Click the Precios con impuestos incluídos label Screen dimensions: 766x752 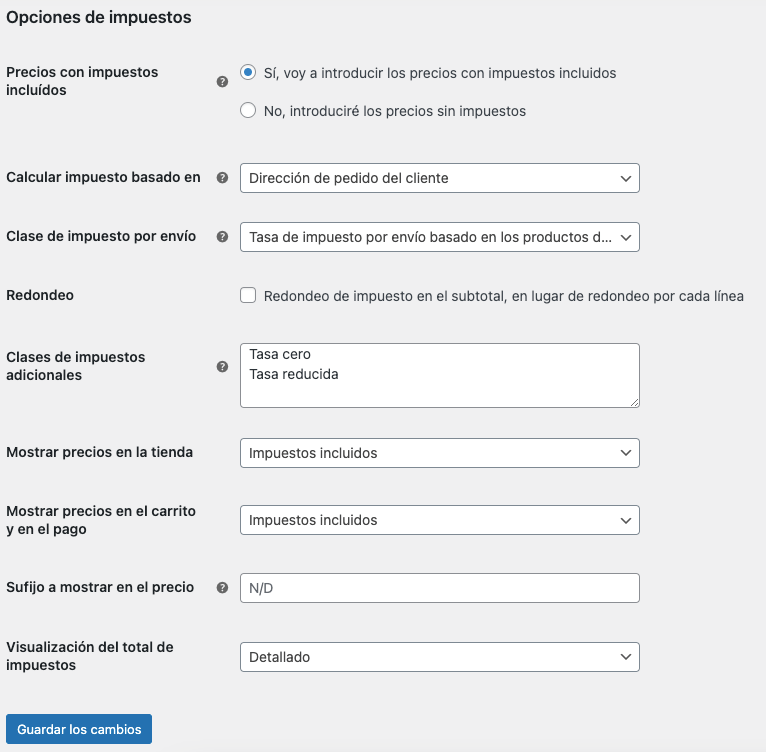point(82,81)
